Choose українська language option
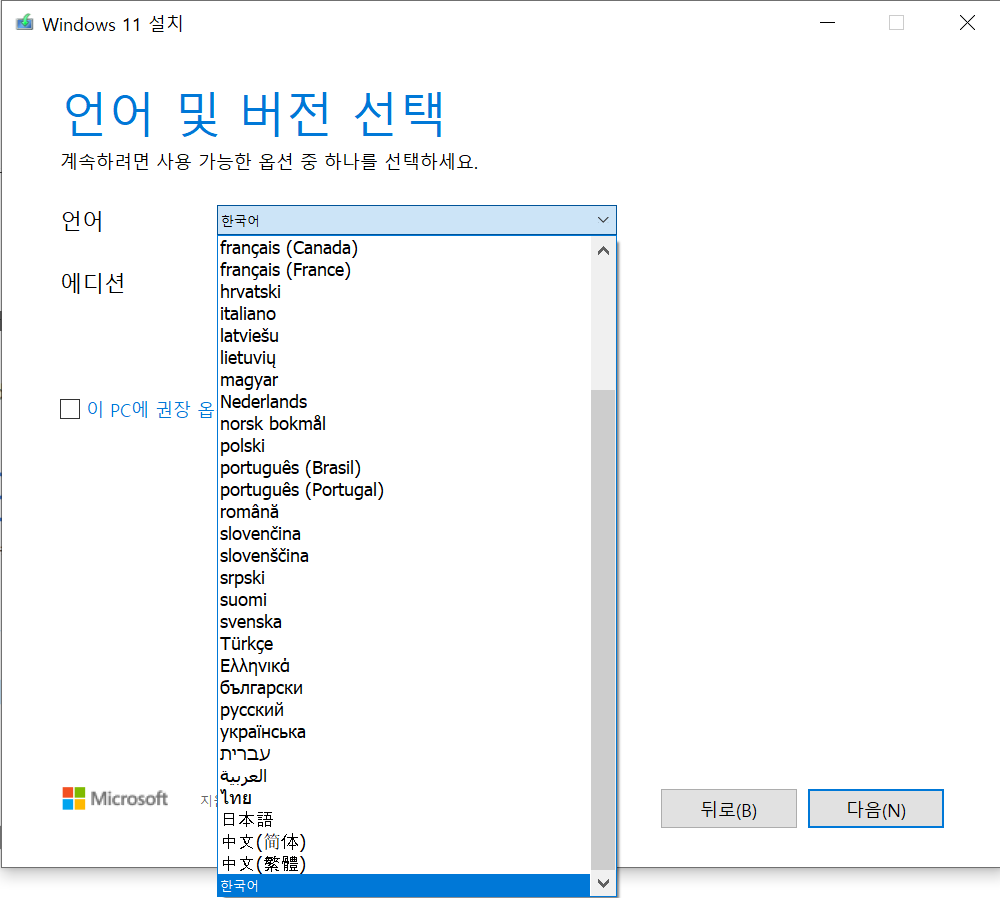Image resolution: width=1000 pixels, height=898 pixels. click(404, 732)
